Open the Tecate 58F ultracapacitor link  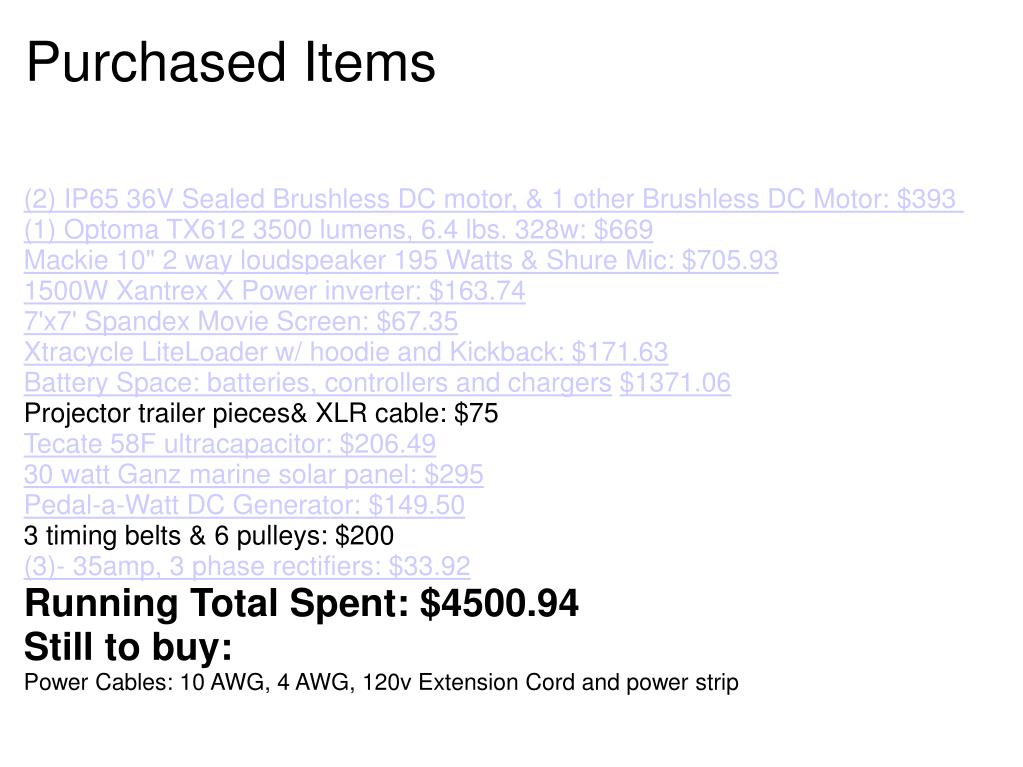pyautogui.click(x=230, y=444)
